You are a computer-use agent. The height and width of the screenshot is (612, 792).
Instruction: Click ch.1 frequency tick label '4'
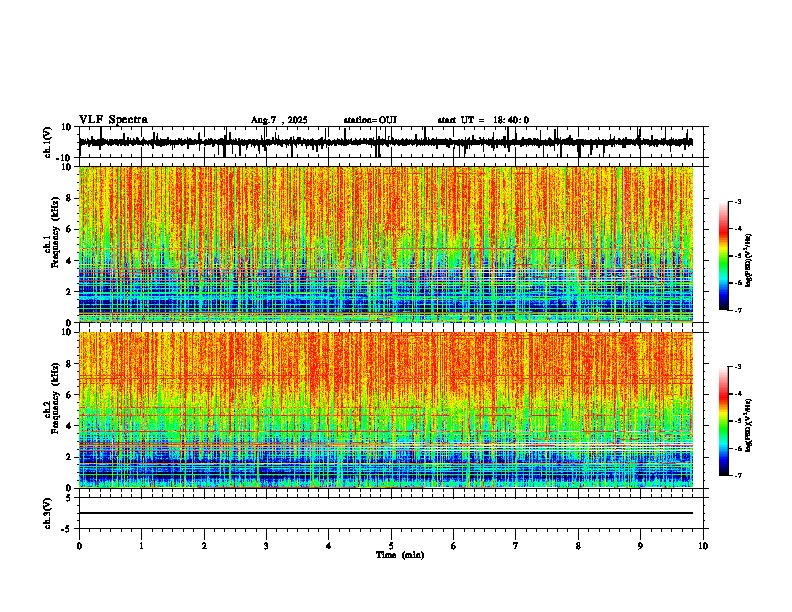pos(69,261)
